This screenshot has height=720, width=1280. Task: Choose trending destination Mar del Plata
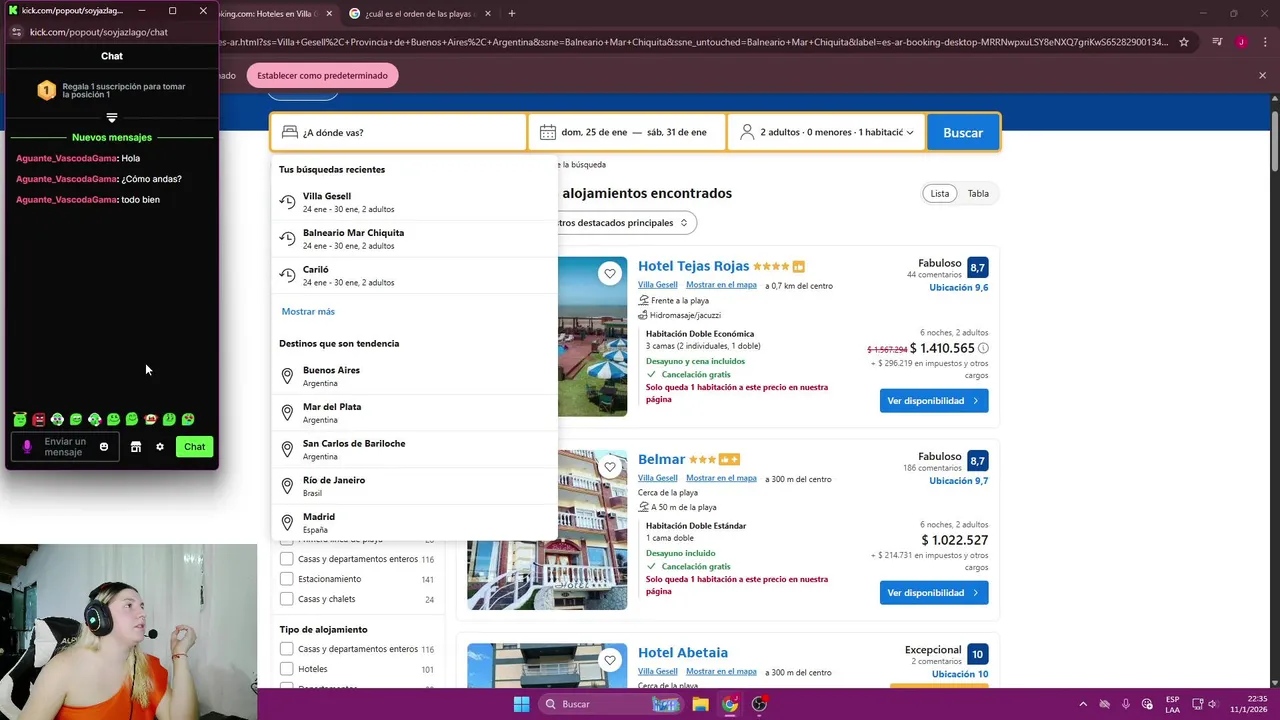pyautogui.click(x=414, y=413)
